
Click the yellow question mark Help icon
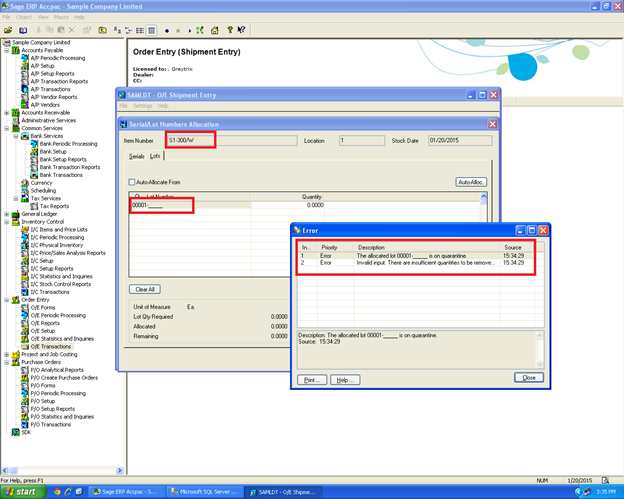point(230,30)
